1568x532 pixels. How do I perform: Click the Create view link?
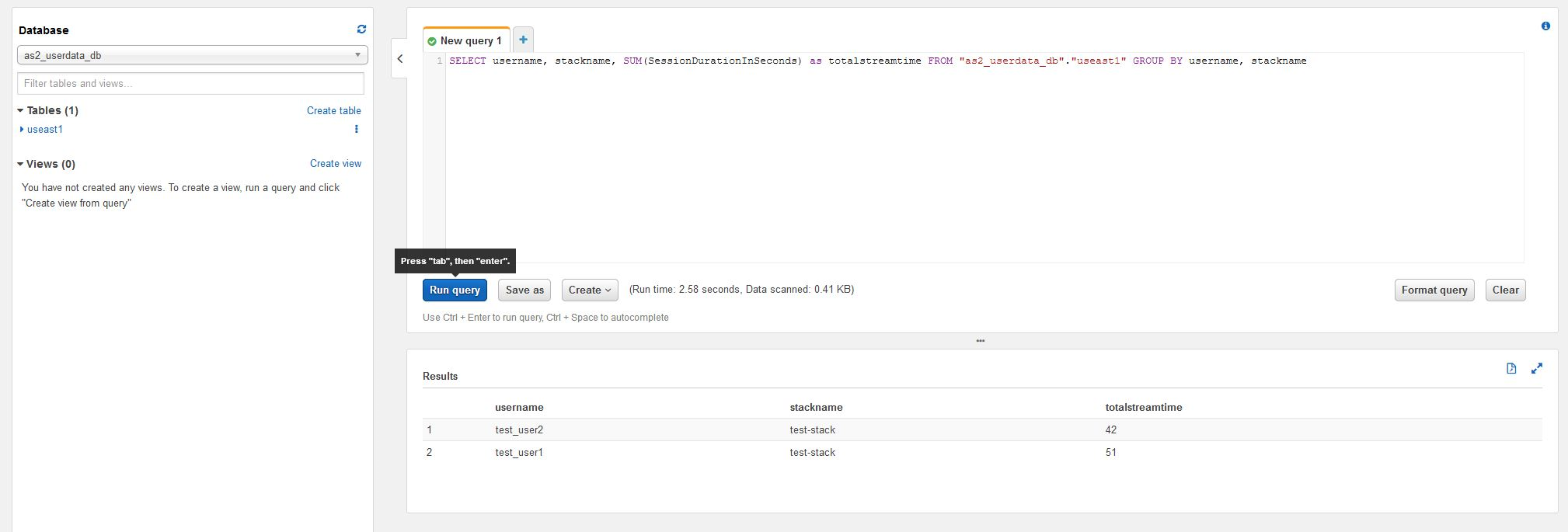click(335, 163)
